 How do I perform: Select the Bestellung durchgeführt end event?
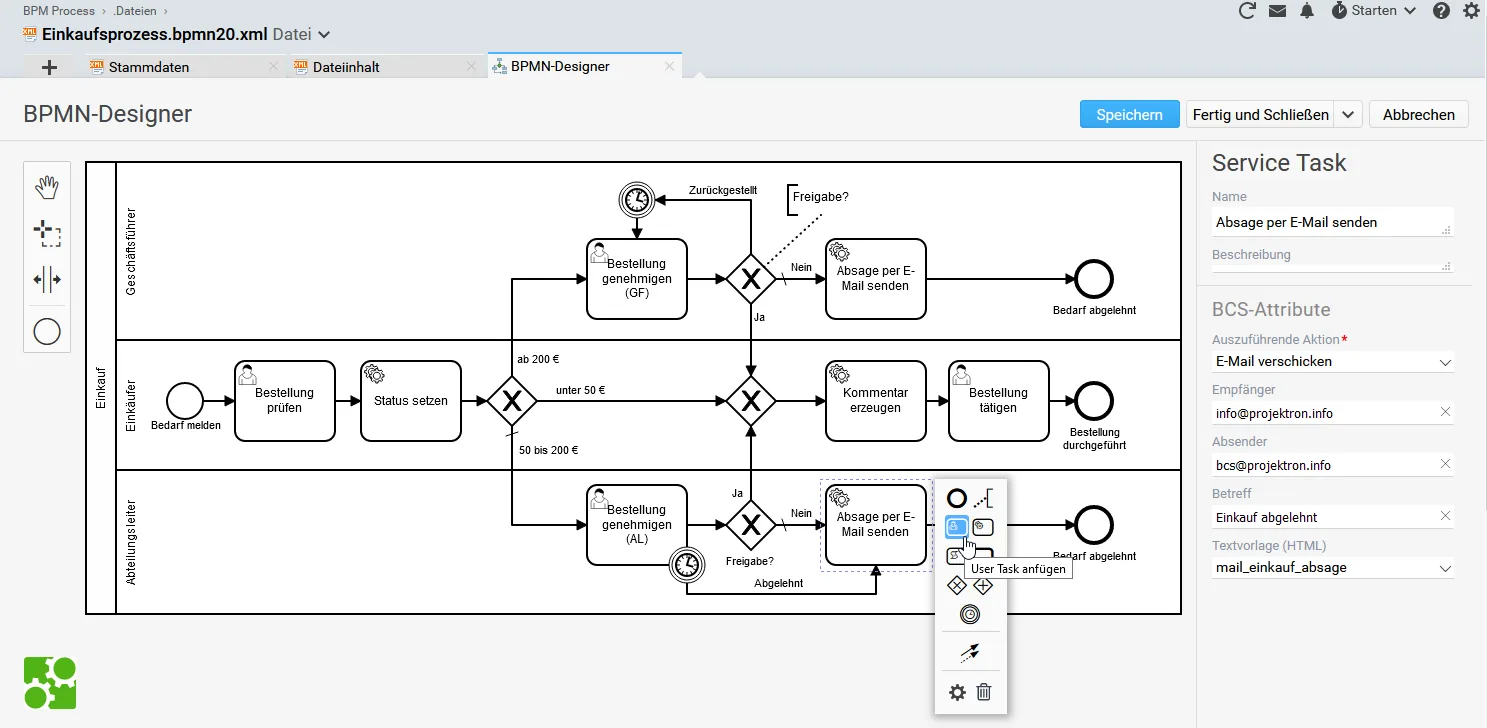point(1094,400)
